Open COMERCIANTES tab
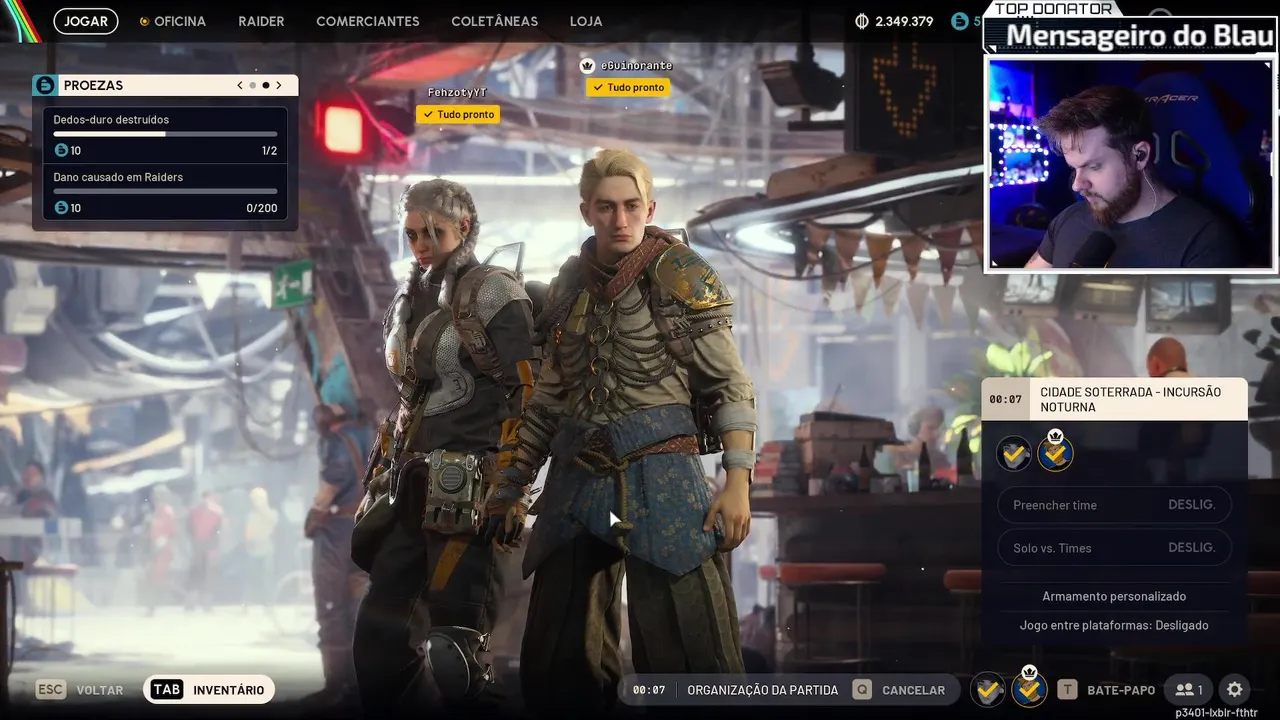 (x=368, y=21)
